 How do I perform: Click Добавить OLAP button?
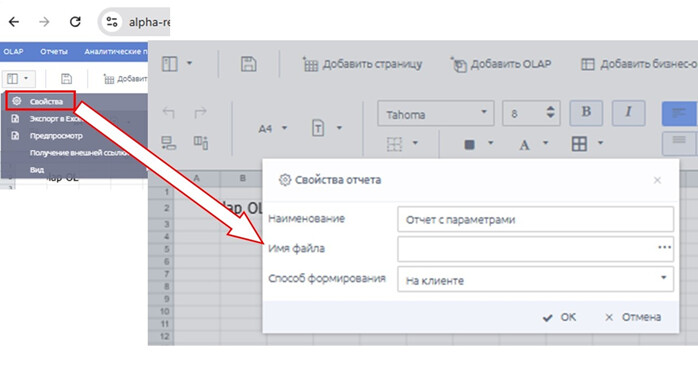coord(501,64)
